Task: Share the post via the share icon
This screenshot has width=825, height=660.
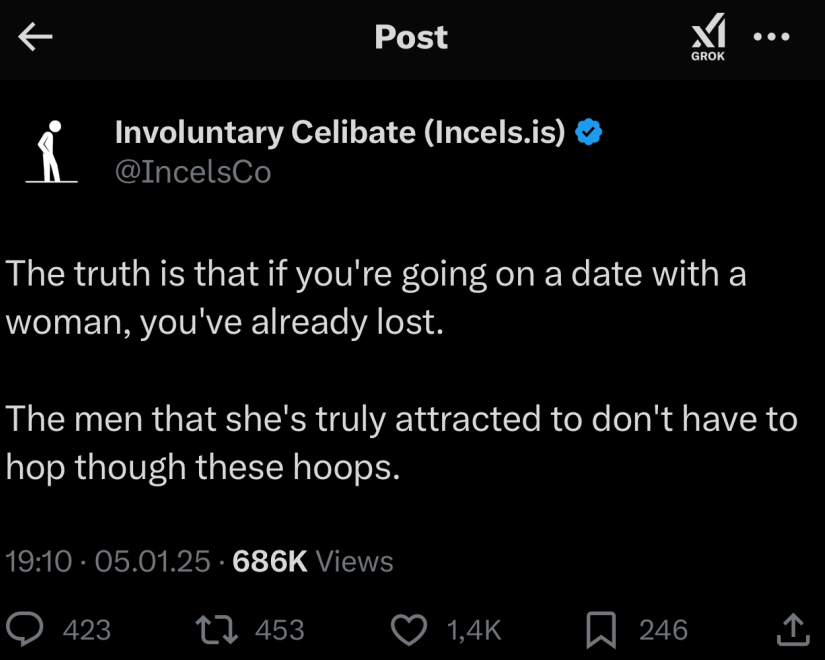Action: [792, 629]
